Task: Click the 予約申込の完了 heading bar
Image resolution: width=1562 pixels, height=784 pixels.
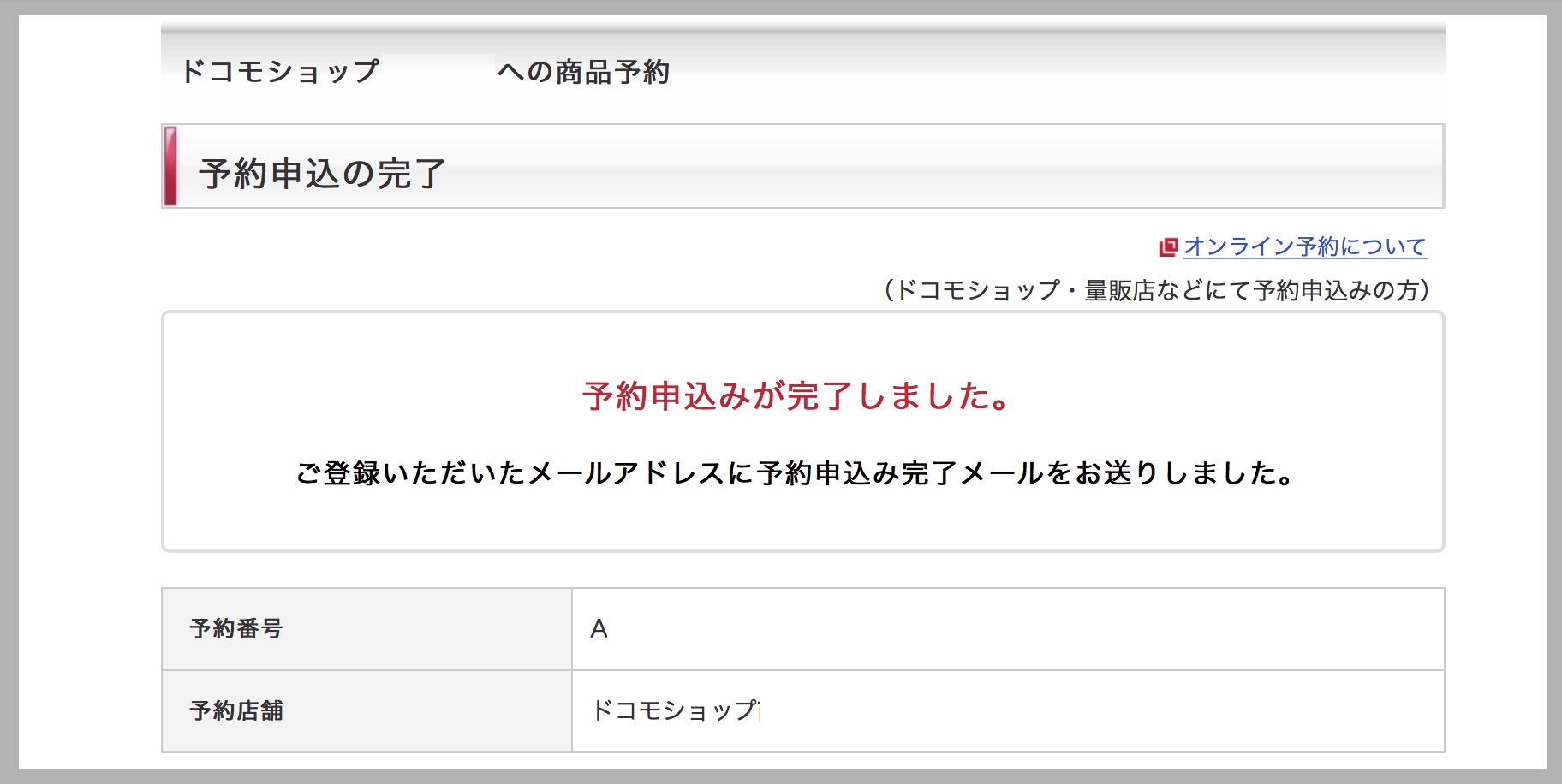Action: (x=802, y=166)
